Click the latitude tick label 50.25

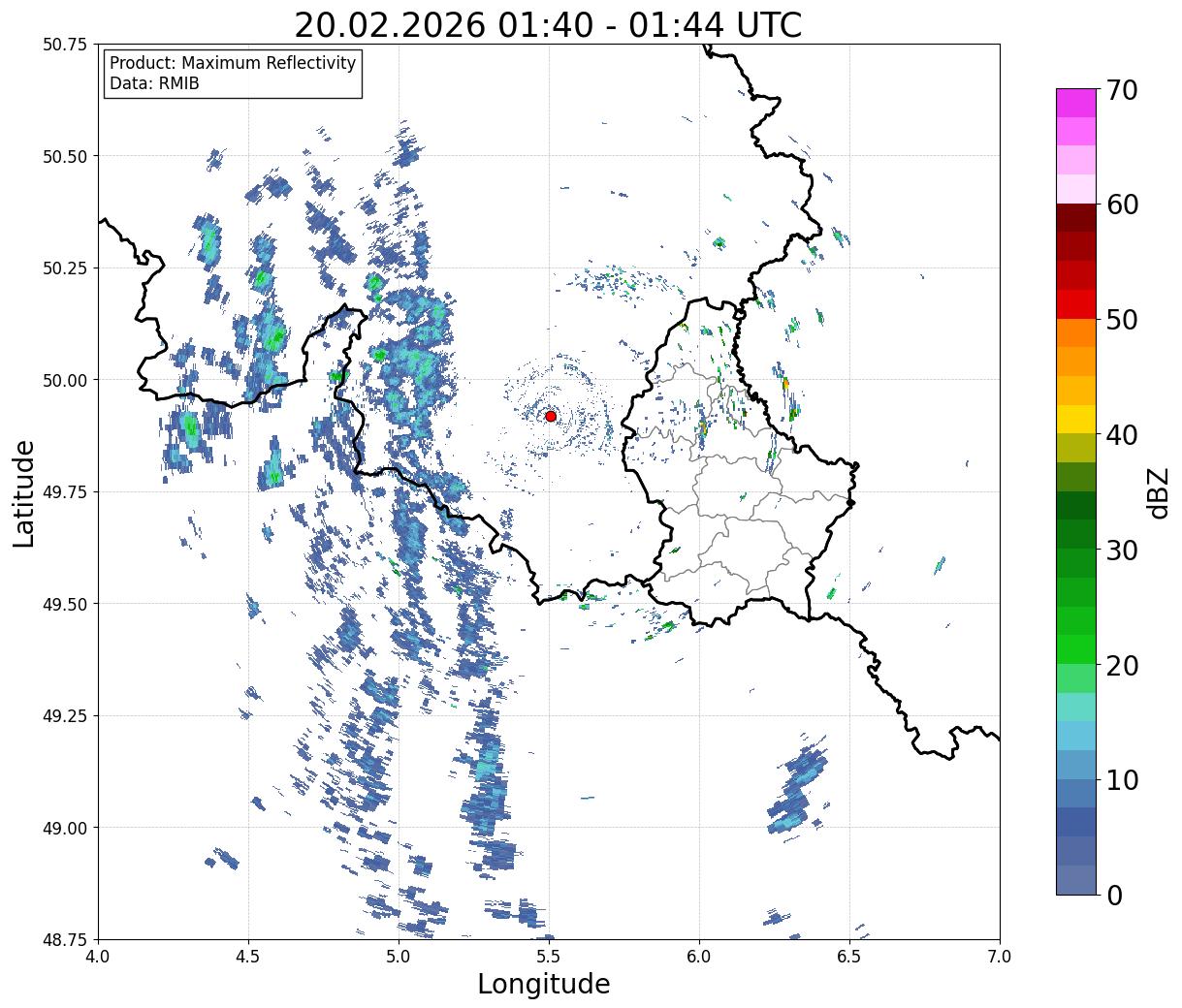(x=66, y=268)
